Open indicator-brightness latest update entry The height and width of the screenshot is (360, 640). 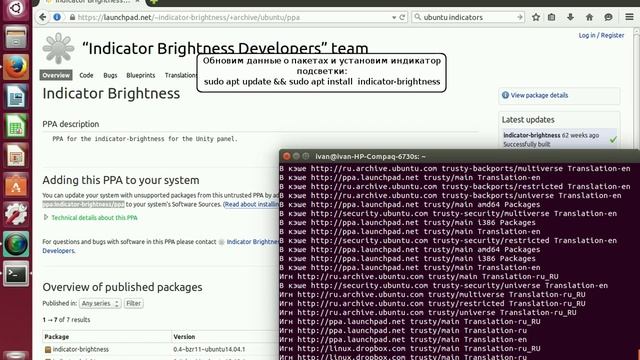[531, 135]
